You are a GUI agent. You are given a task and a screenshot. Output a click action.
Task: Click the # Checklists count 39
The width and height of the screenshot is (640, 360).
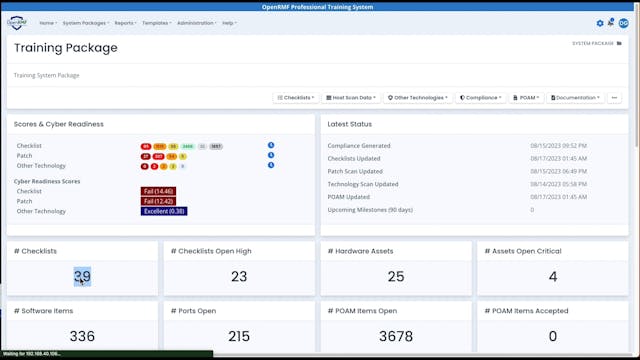[82, 277]
